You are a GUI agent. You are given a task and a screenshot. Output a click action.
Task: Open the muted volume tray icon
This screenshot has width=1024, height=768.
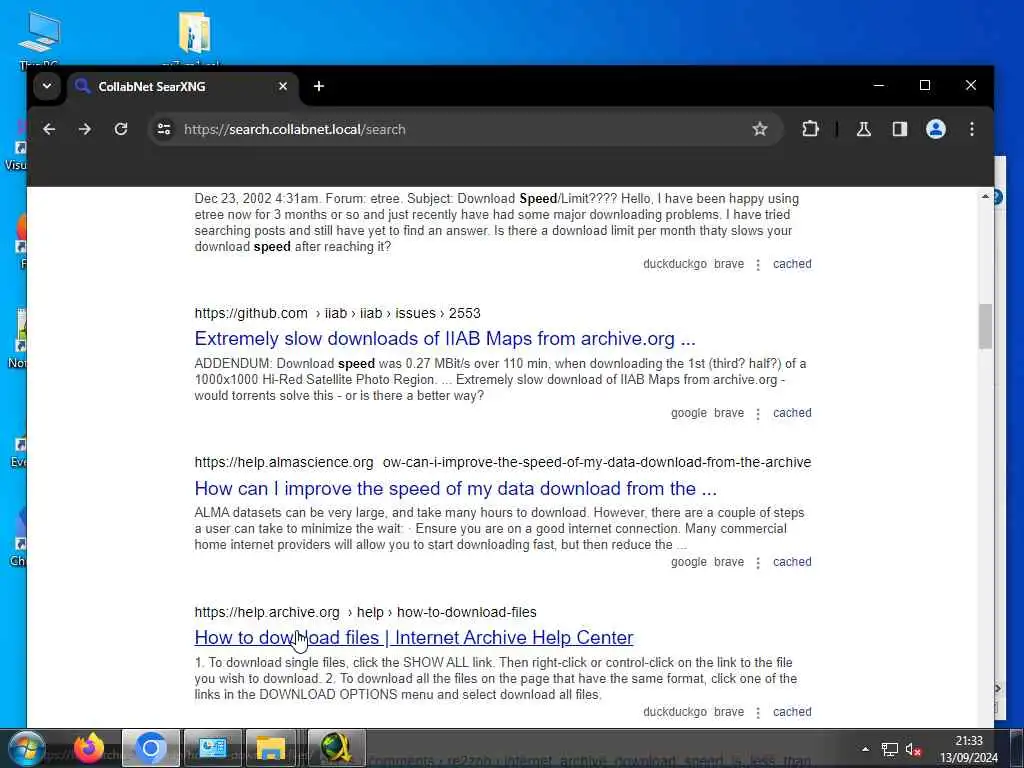pos(913,749)
